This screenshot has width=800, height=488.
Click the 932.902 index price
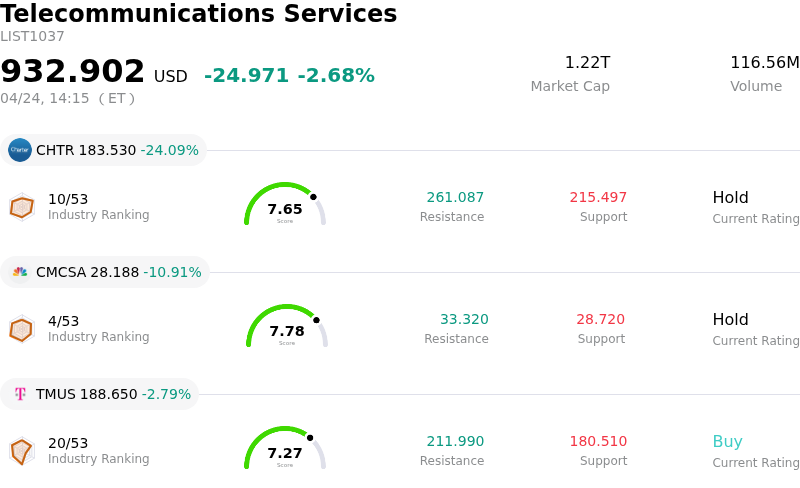73,72
